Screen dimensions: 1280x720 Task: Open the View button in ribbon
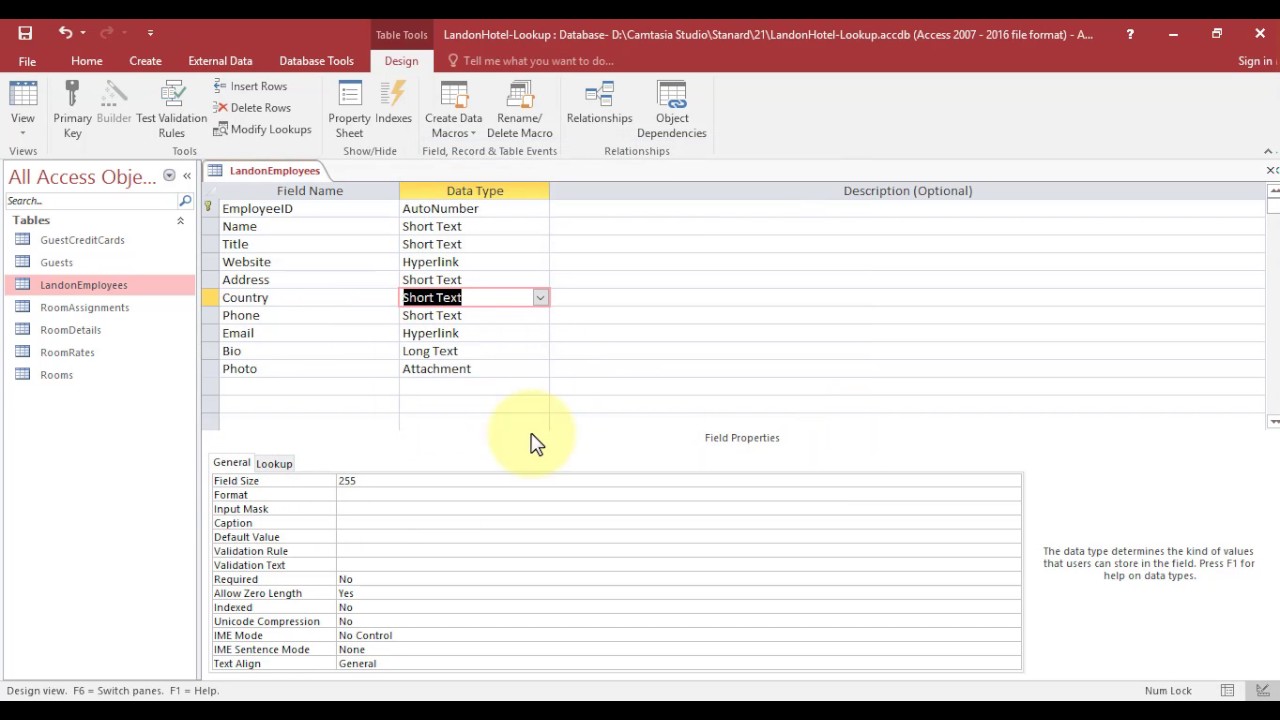[23, 110]
